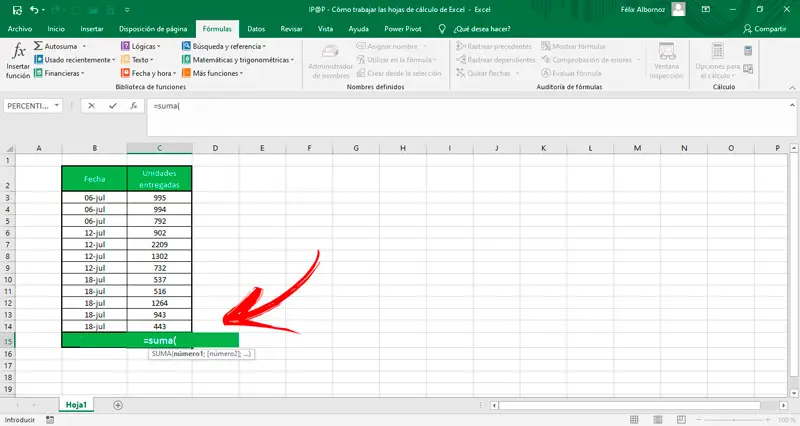
Task: Expand the Name Box dropdown arrow
Action: pos(57,106)
